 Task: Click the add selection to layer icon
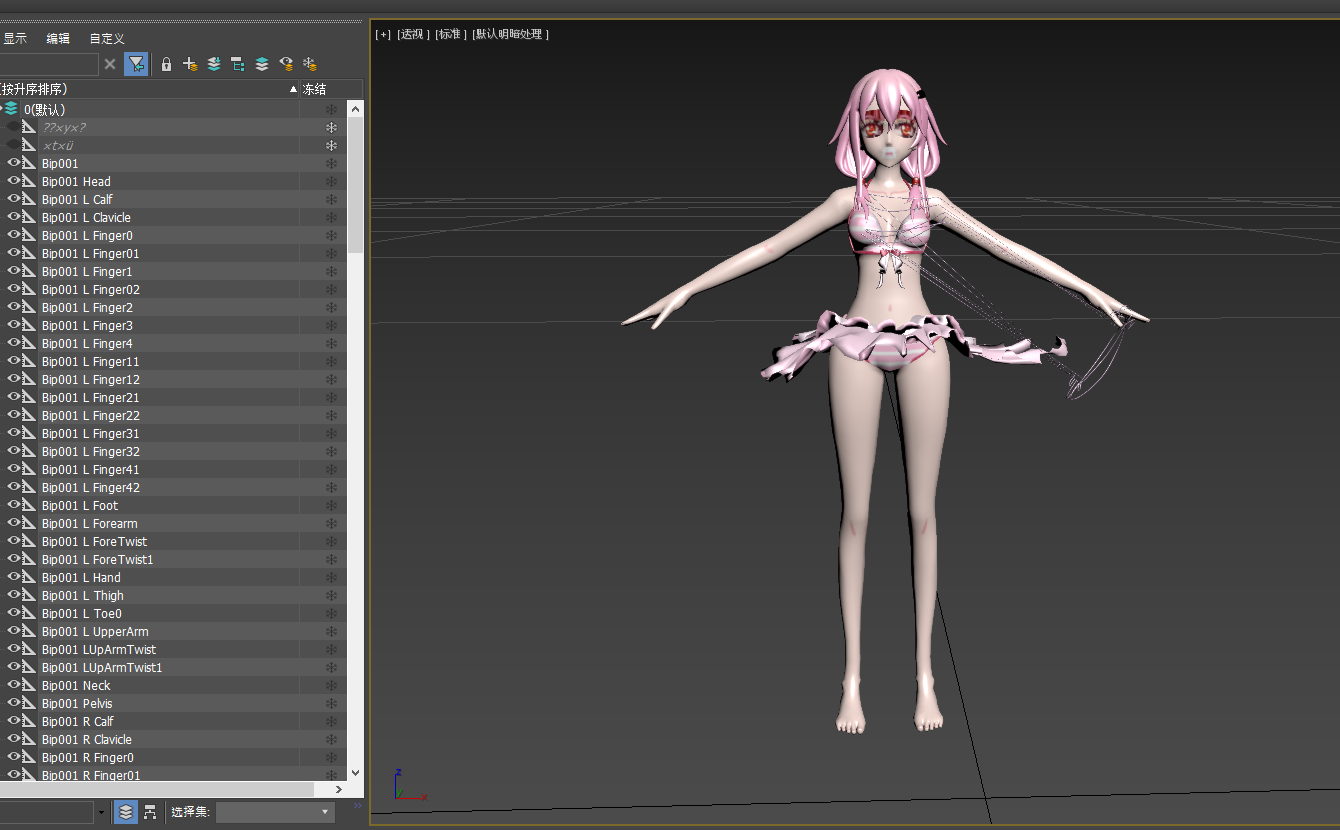coord(214,64)
